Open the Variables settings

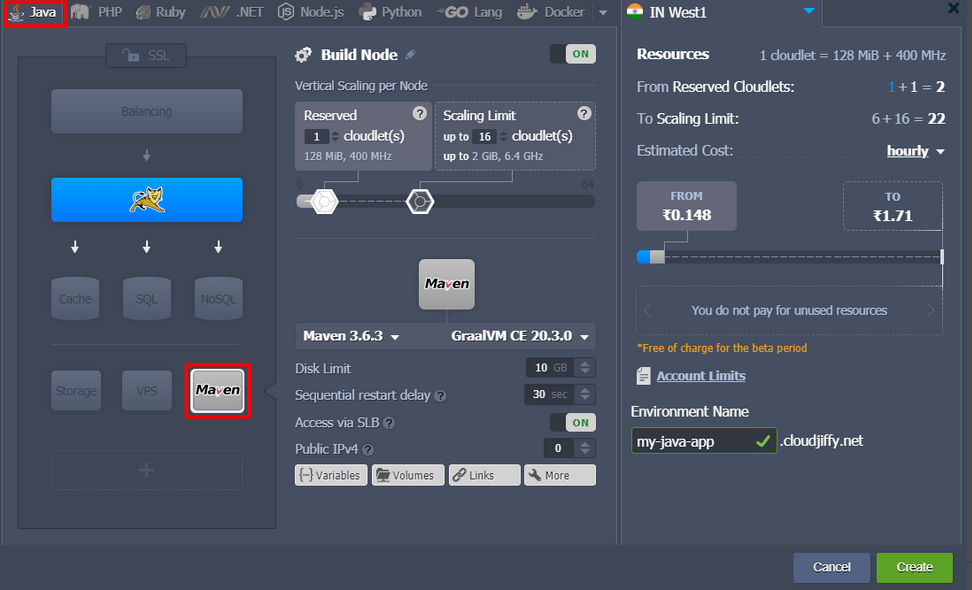point(331,475)
